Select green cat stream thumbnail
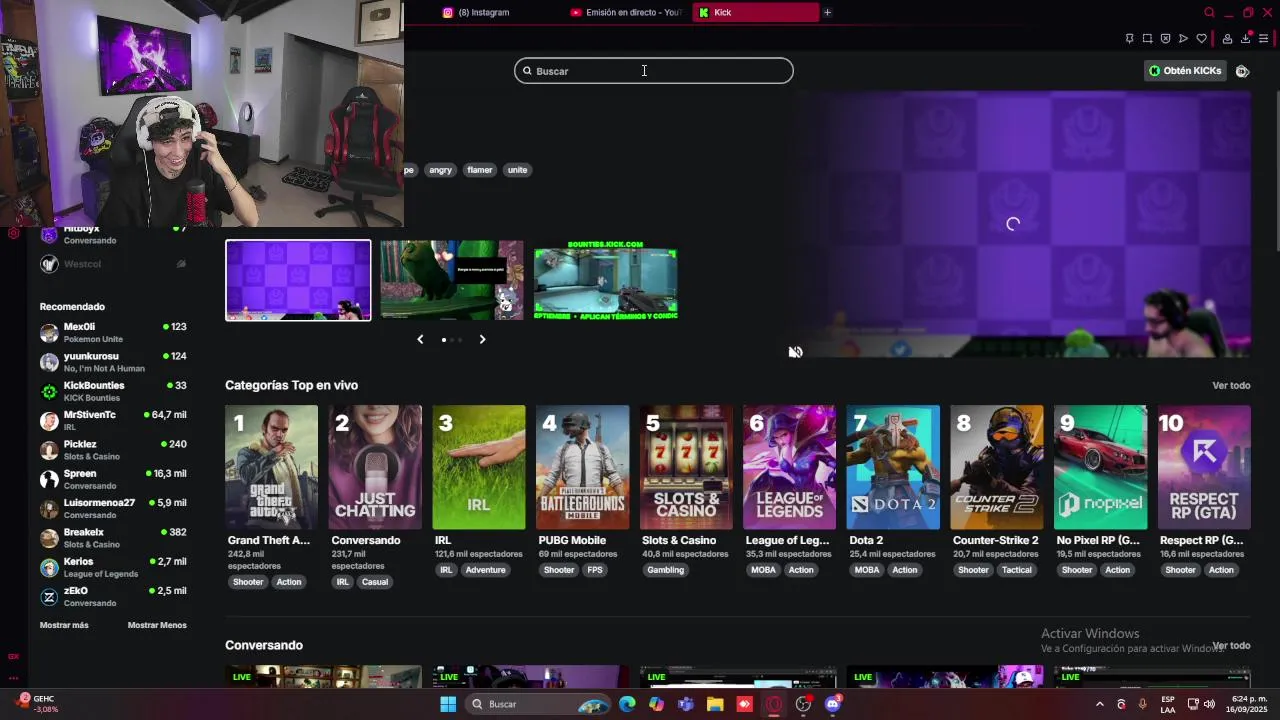Viewport: 1280px width, 720px height. 452,280
